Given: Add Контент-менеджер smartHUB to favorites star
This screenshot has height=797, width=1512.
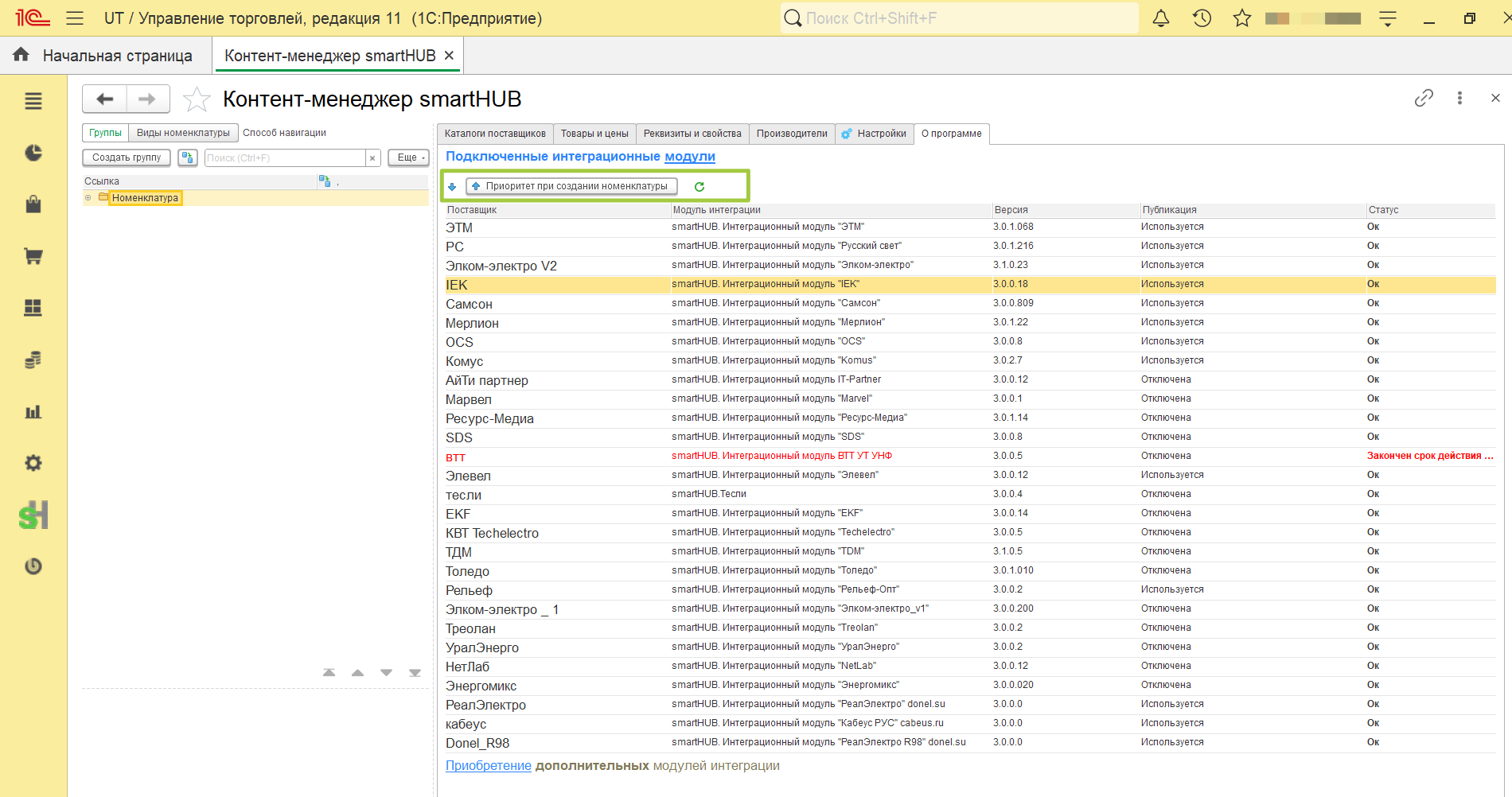Looking at the screenshot, I should (197, 99).
